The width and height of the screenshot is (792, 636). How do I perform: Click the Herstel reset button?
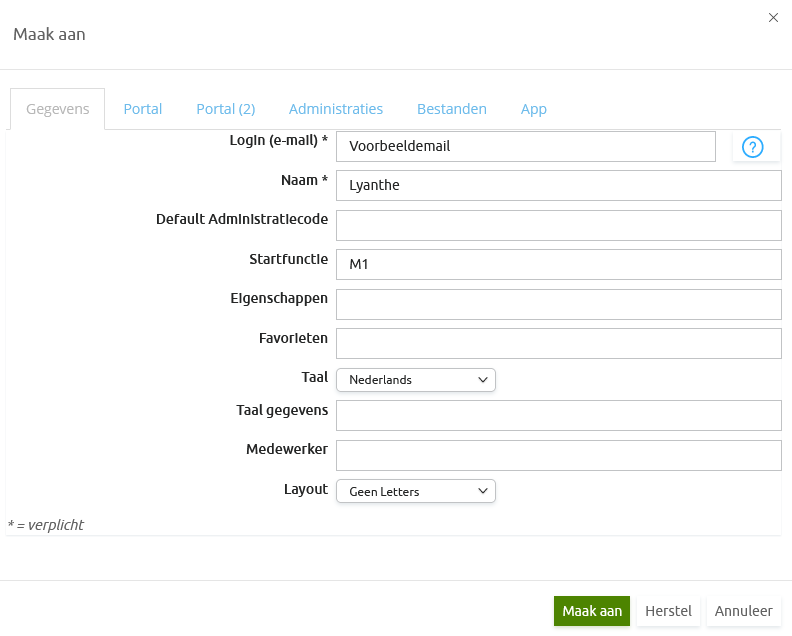pyautogui.click(x=668, y=611)
